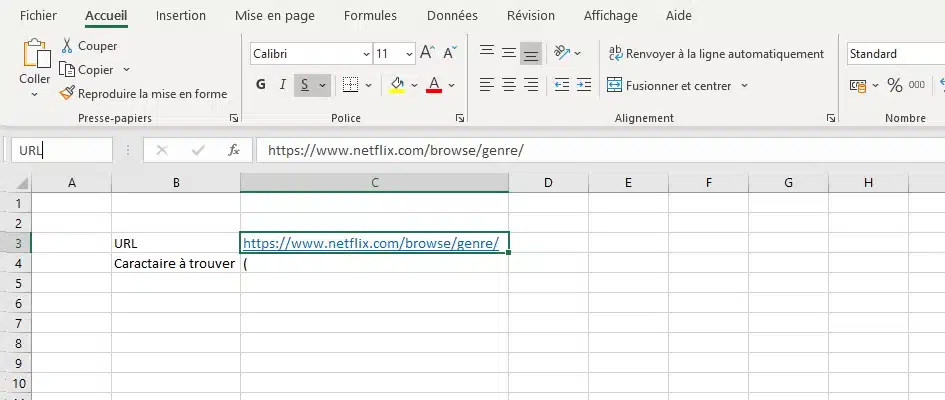The height and width of the screenshot is (400, 945).
Task: Click the select-all corner triangle
Action: click(21, 183)
